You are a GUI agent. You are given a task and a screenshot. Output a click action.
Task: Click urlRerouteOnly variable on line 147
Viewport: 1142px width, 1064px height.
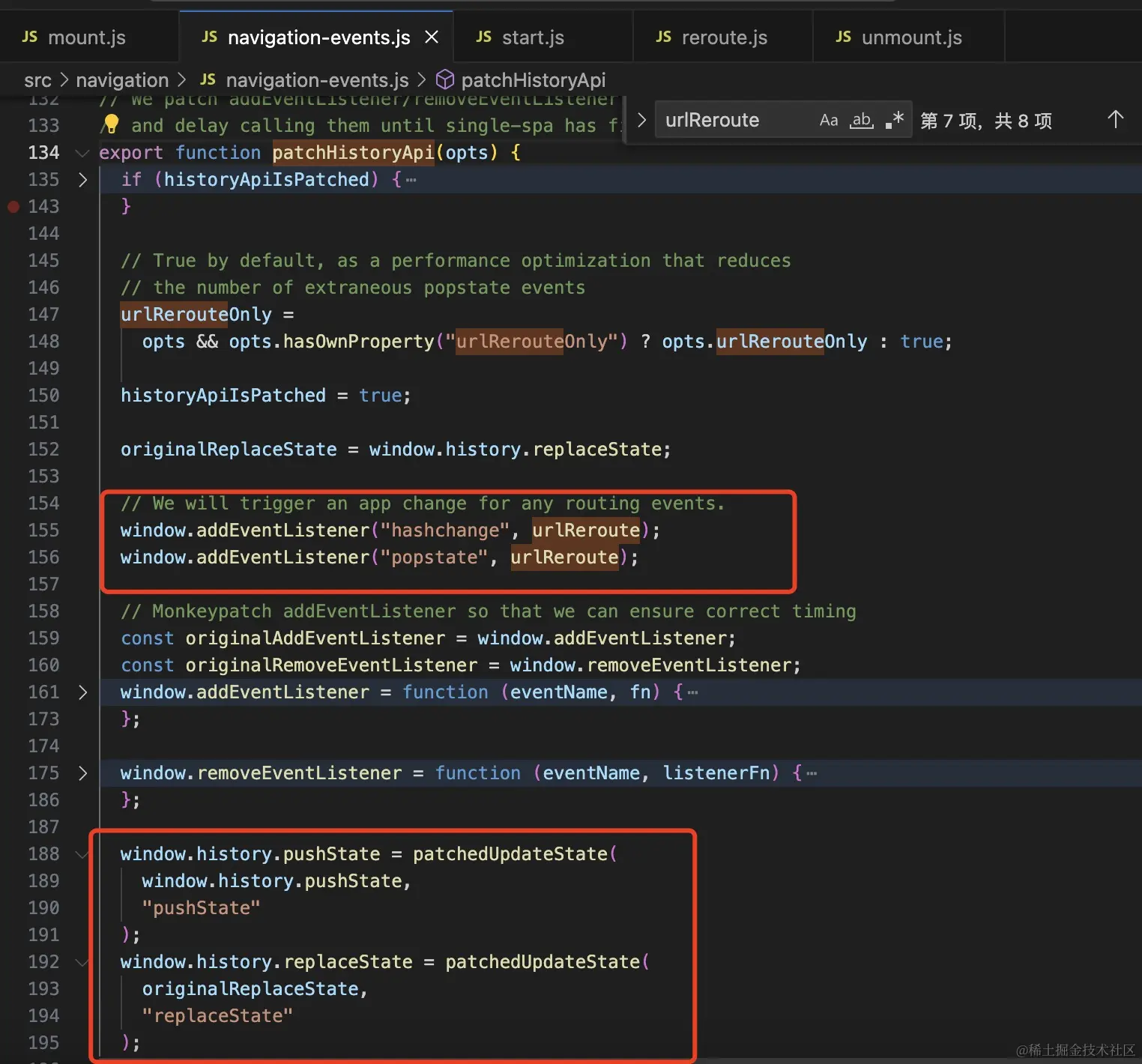196,315
